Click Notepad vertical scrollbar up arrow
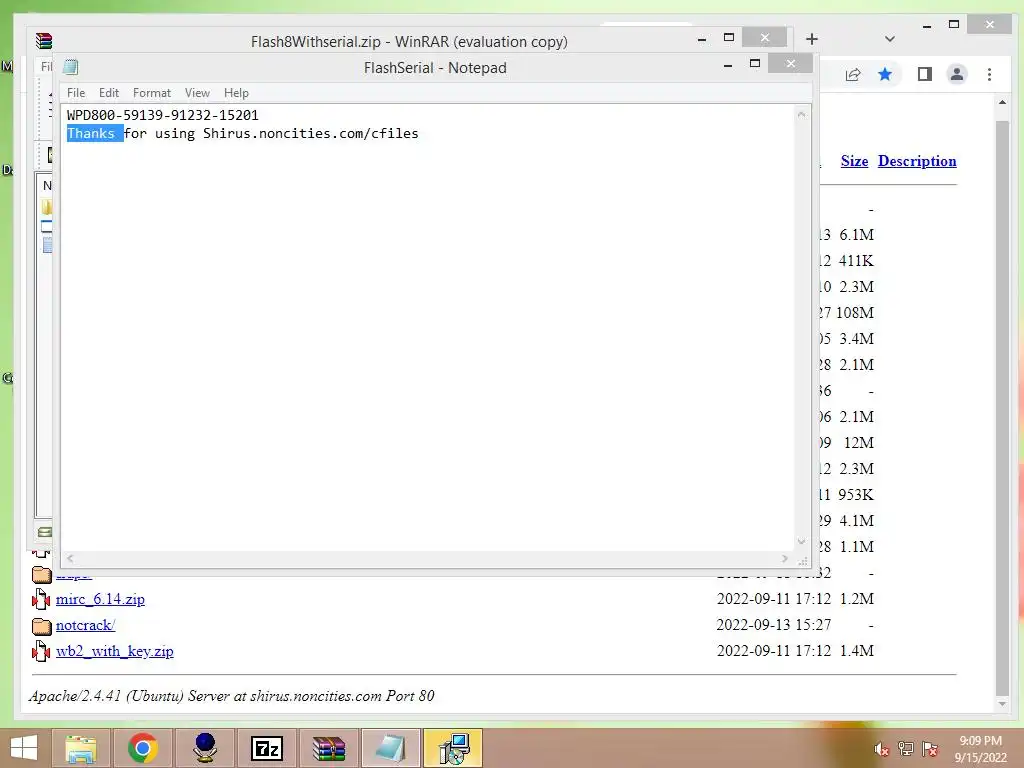 (x=801, y=115)
